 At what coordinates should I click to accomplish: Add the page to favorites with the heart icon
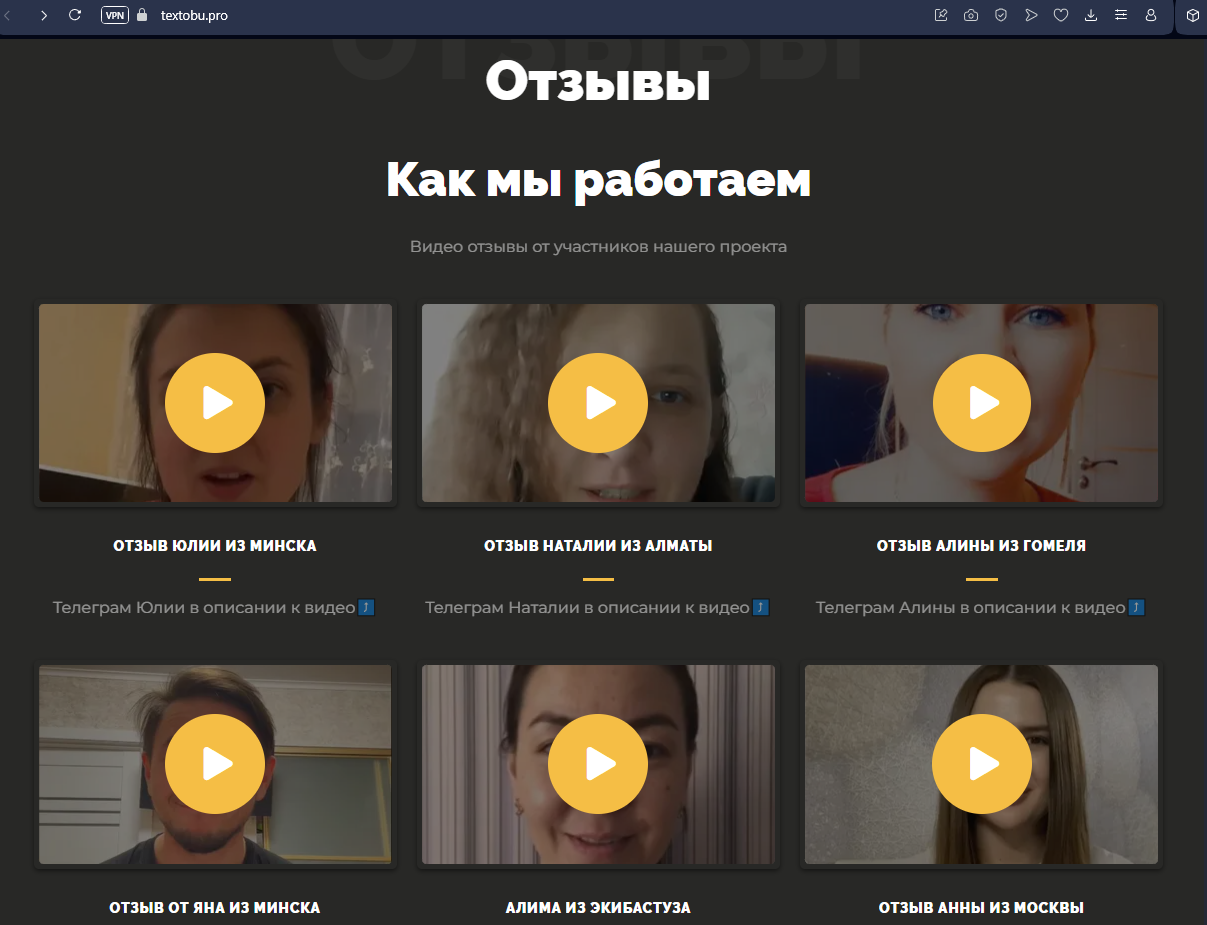1061,15
